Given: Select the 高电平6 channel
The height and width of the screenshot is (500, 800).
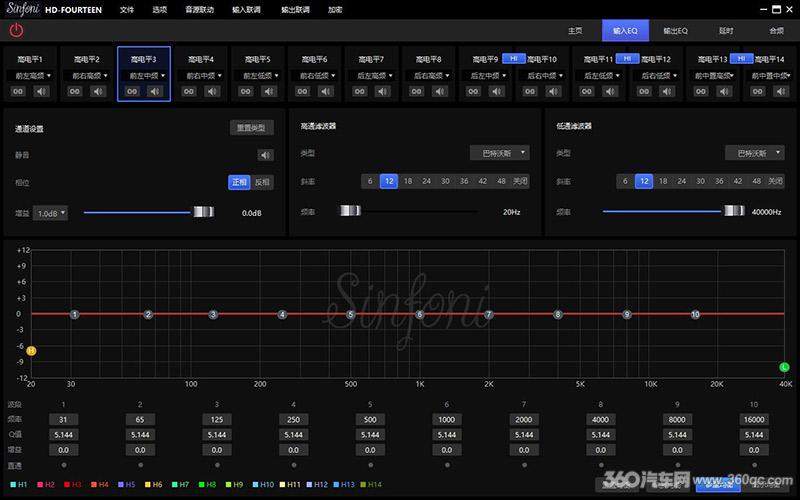Looking at the screenshot, I should pos(314,59).
